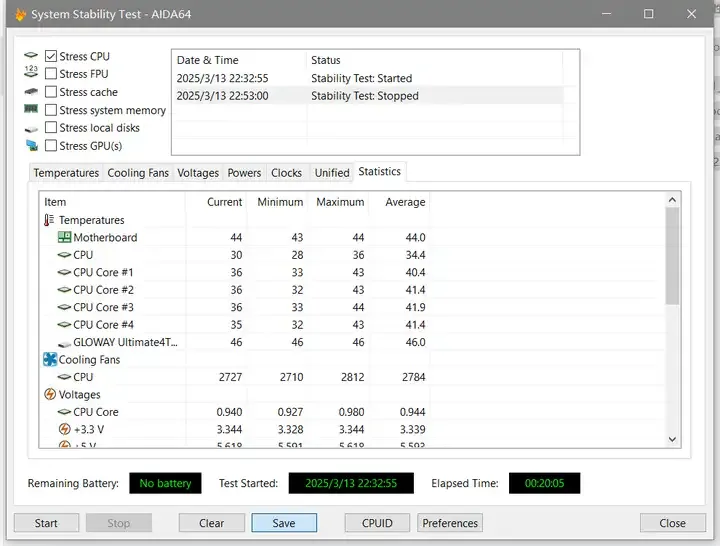Click the Stress CPU chip icon

point(31,56)
